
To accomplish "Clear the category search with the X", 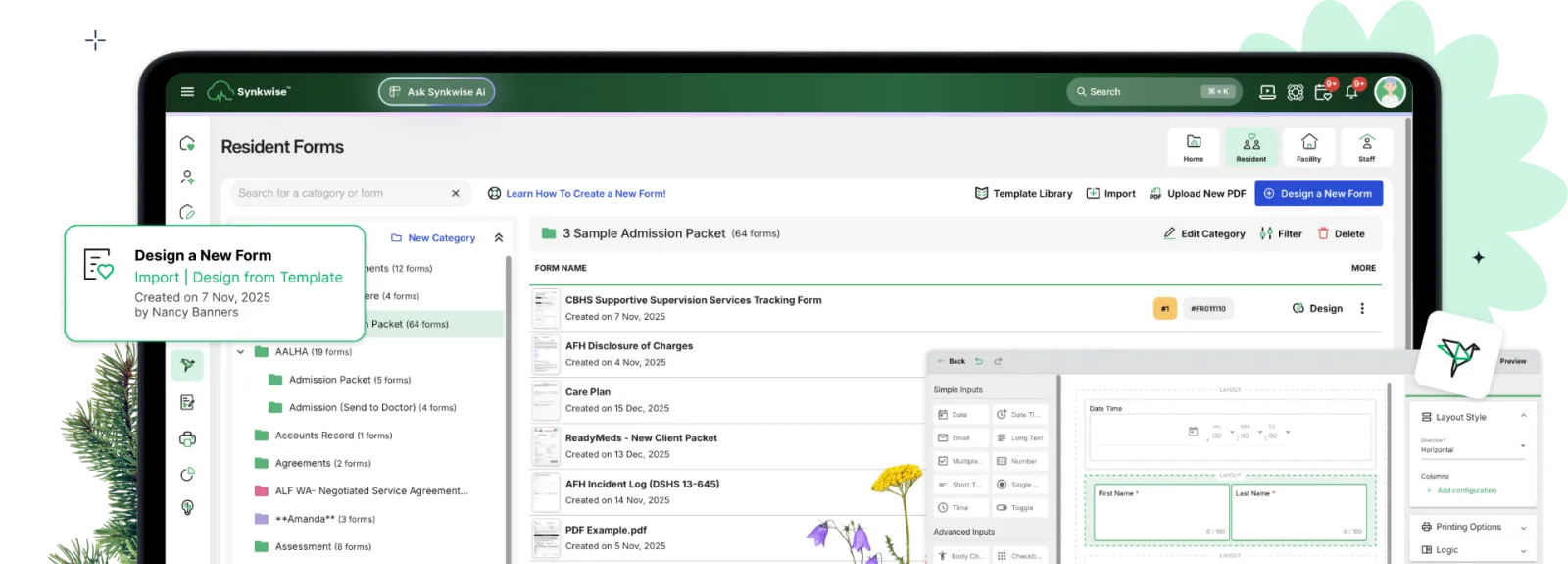I will coord(456,193).
